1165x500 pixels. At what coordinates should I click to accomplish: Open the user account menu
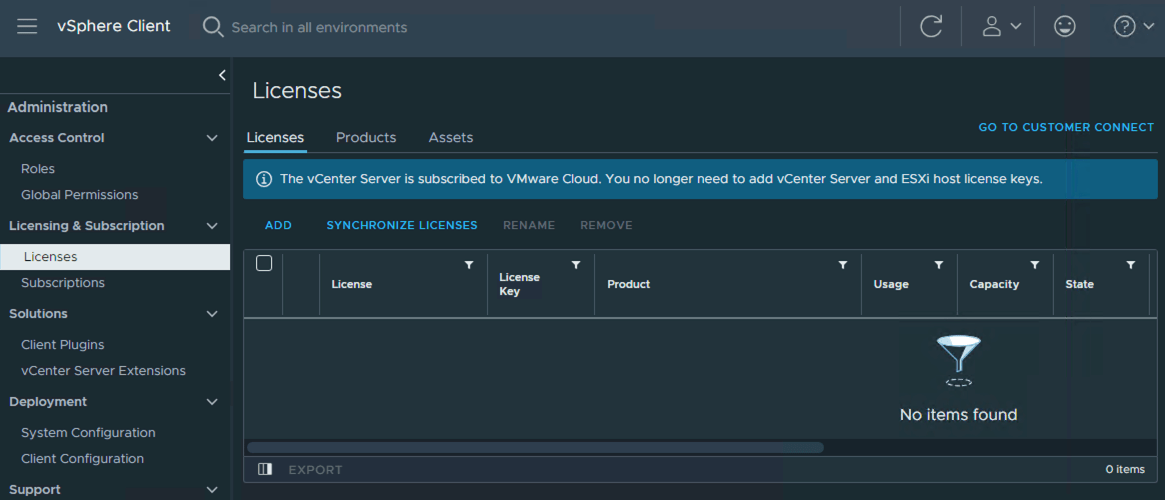pos(1002,27)
